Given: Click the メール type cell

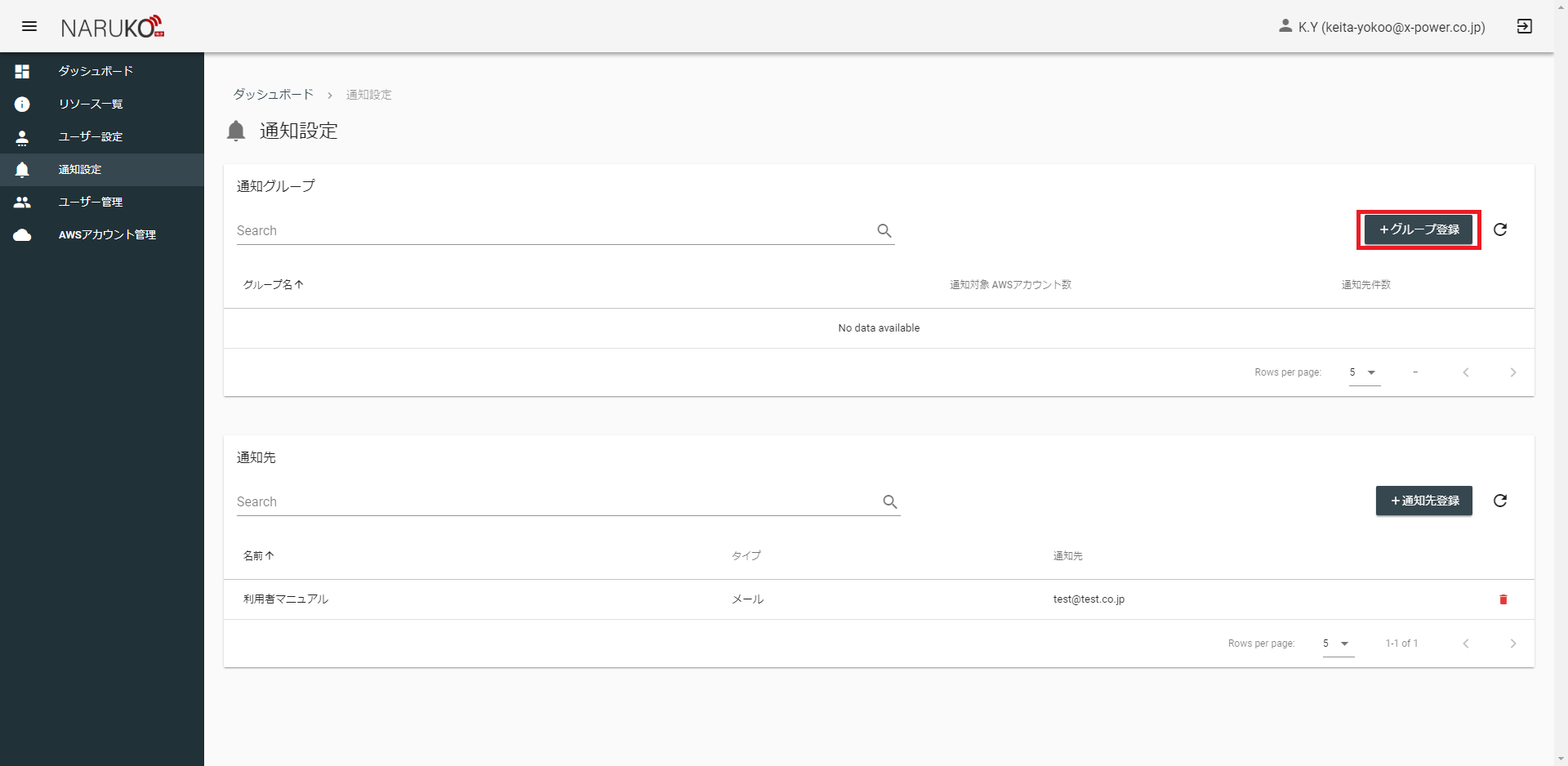Looking at the screenshot, I should (748, 599).
